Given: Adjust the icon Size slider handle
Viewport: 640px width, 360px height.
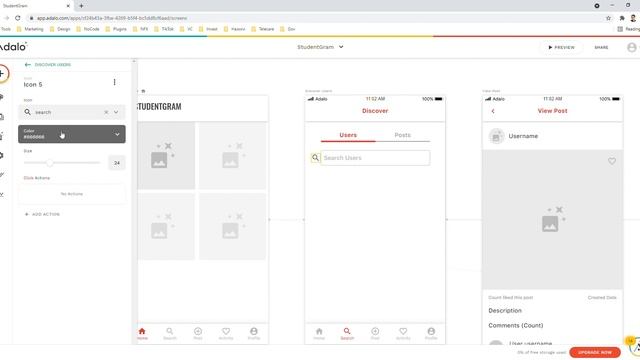Looking at the screenshot, I should [x=49, y=163].
